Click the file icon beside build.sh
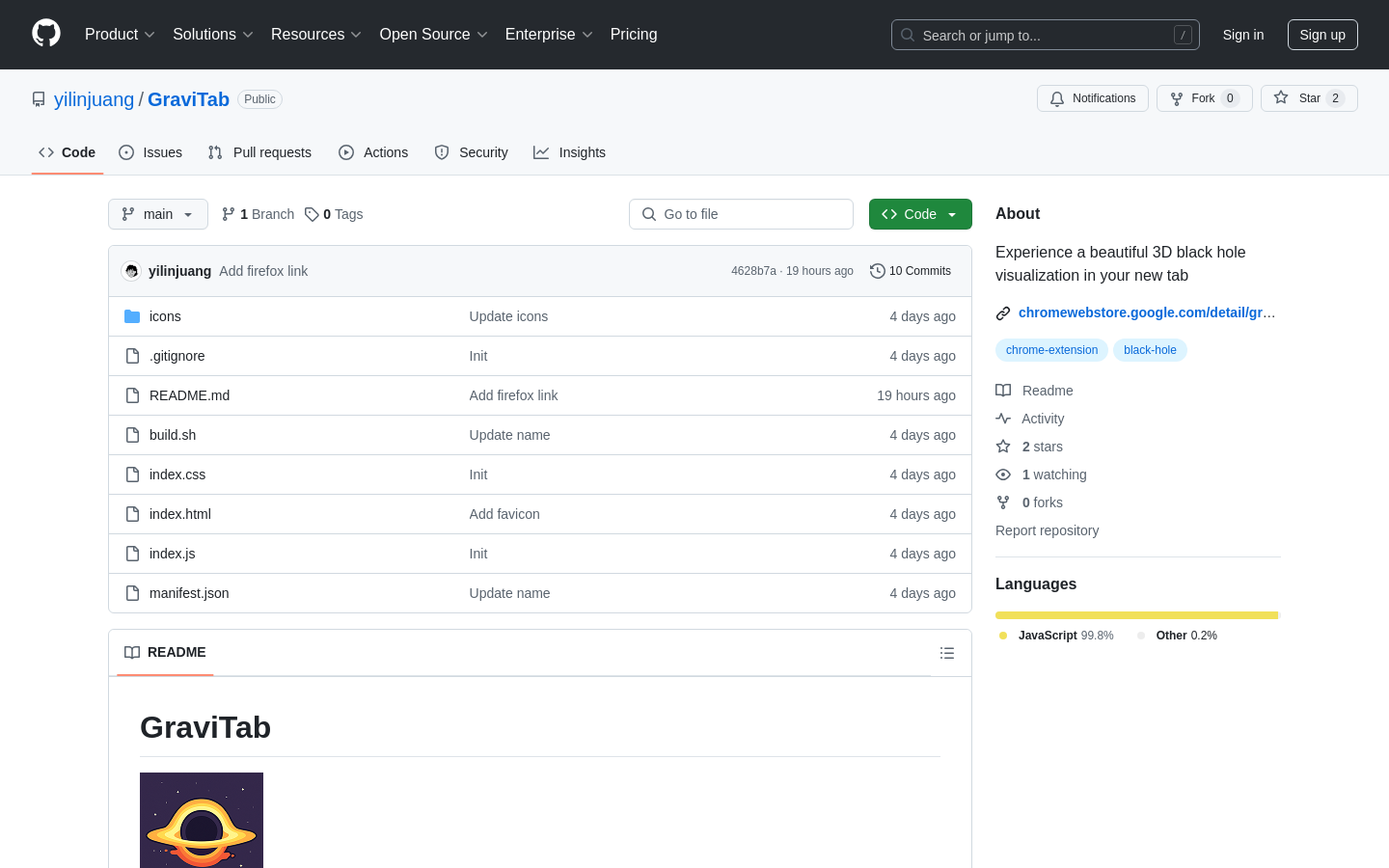This screenshot has width=1389, height=868. click(x=132, y=435)
